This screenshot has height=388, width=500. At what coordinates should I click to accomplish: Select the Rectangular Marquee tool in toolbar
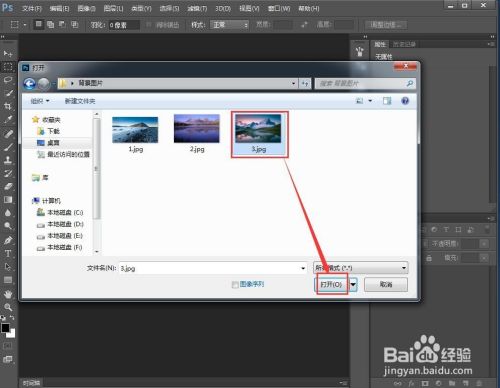click(8, 67)
